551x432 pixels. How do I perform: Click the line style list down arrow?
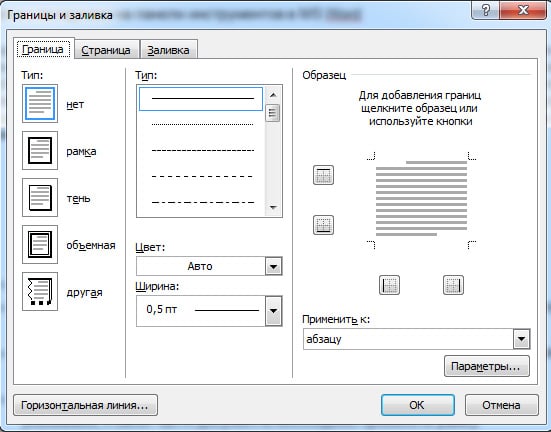[x=273, y=208]
